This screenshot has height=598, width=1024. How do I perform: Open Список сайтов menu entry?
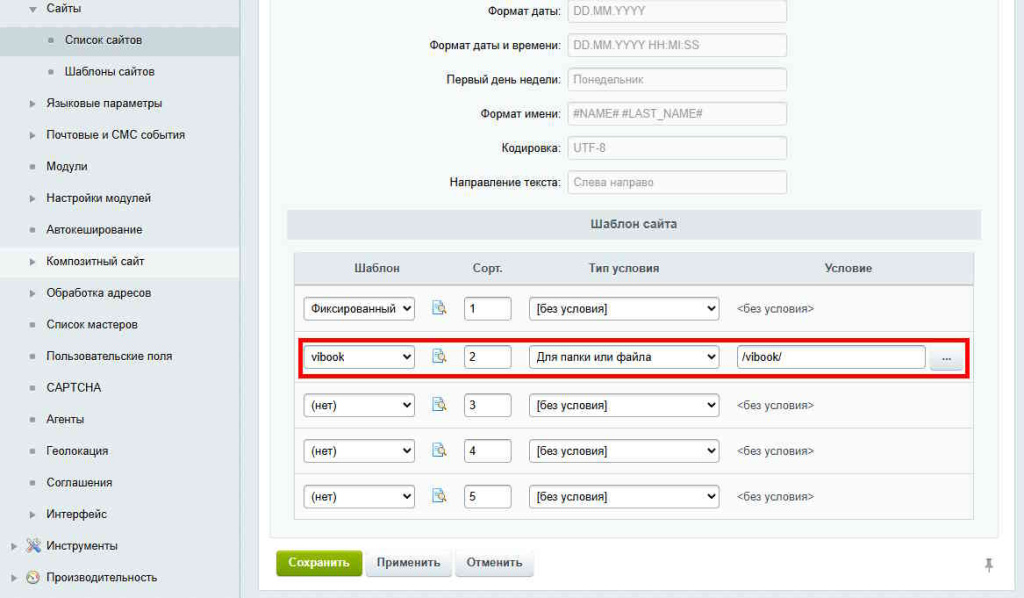pos(103,40)
